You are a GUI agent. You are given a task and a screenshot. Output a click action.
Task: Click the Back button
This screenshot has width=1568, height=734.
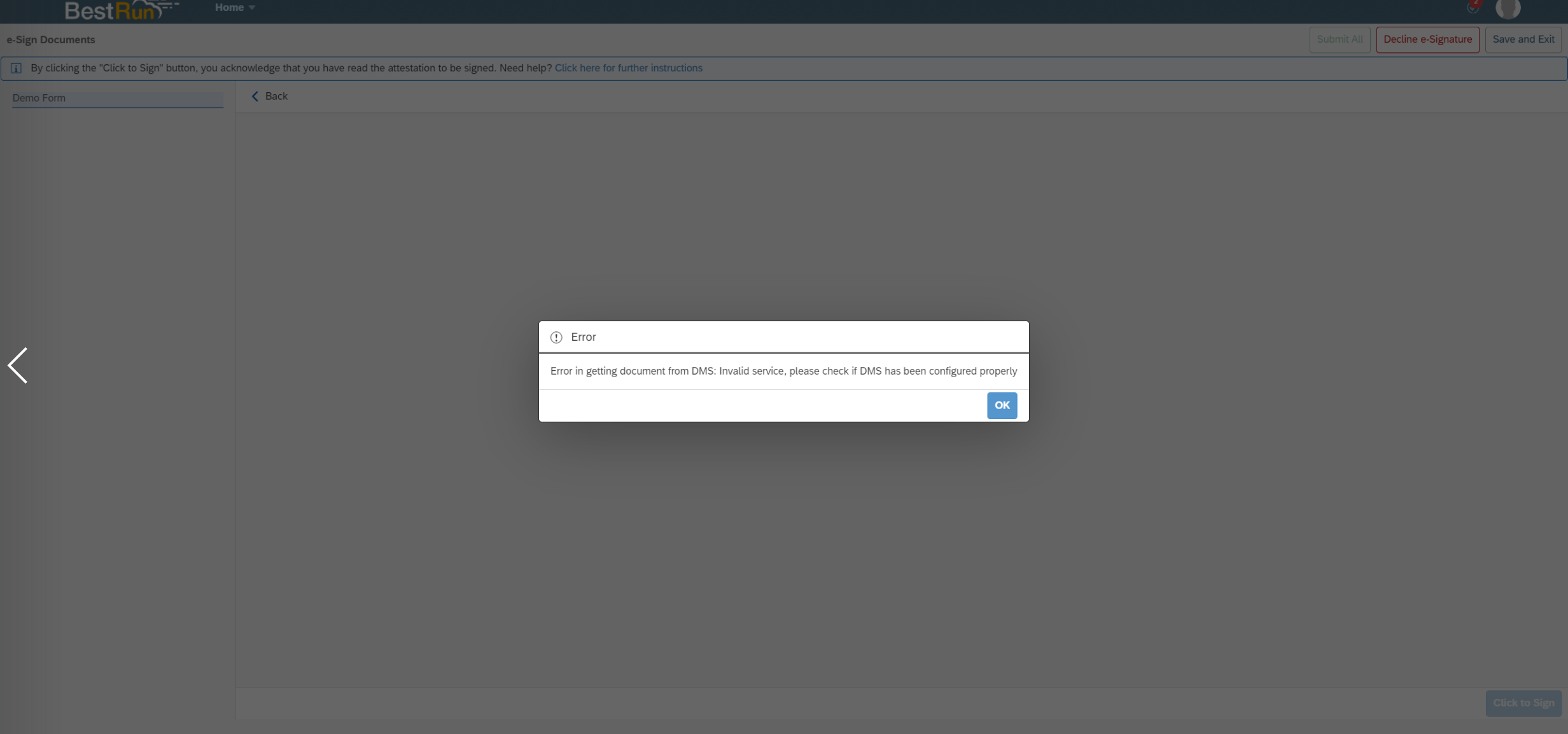point(269,96)
